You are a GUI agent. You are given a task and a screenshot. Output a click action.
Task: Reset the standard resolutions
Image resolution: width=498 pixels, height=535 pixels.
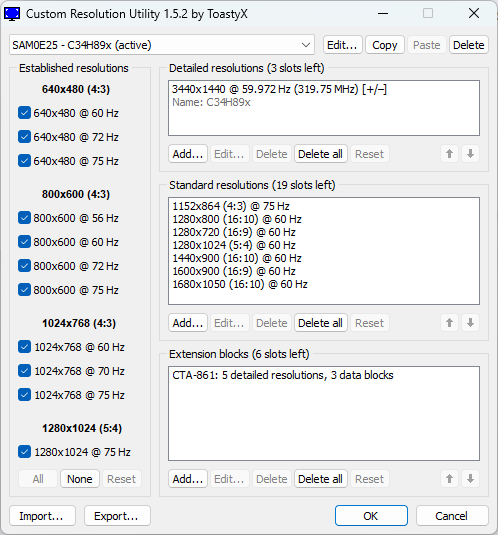[x=369, y=323]
